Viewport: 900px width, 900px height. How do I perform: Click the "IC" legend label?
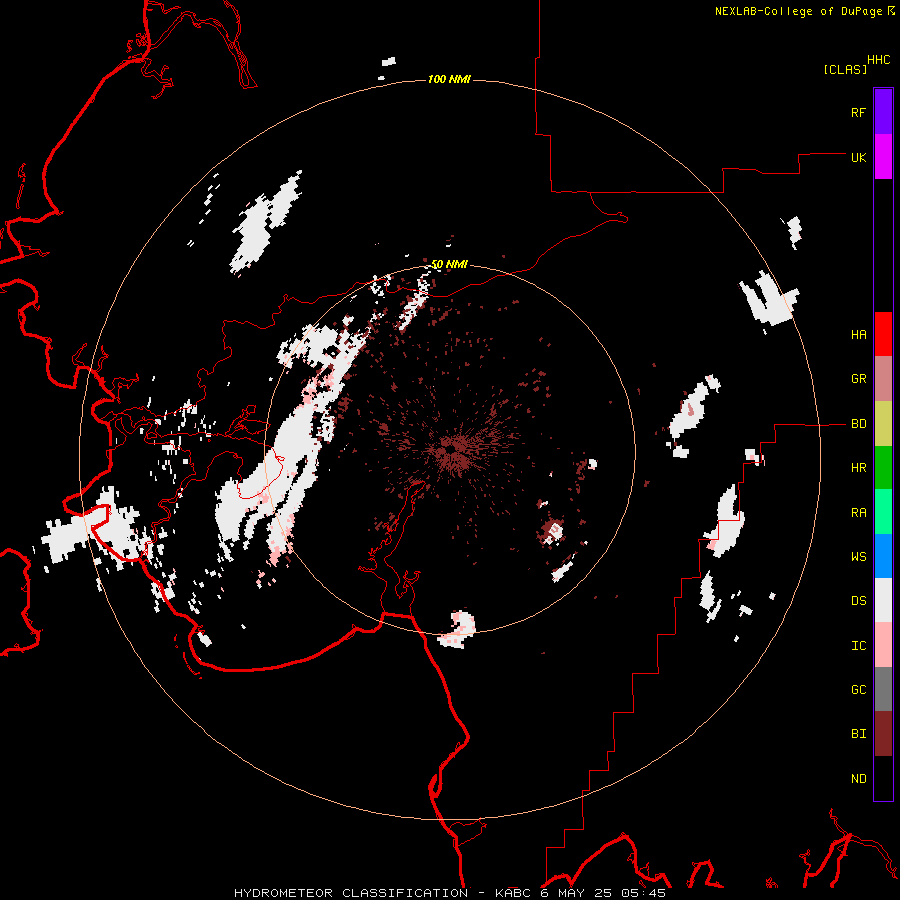(x=858, y=646)
